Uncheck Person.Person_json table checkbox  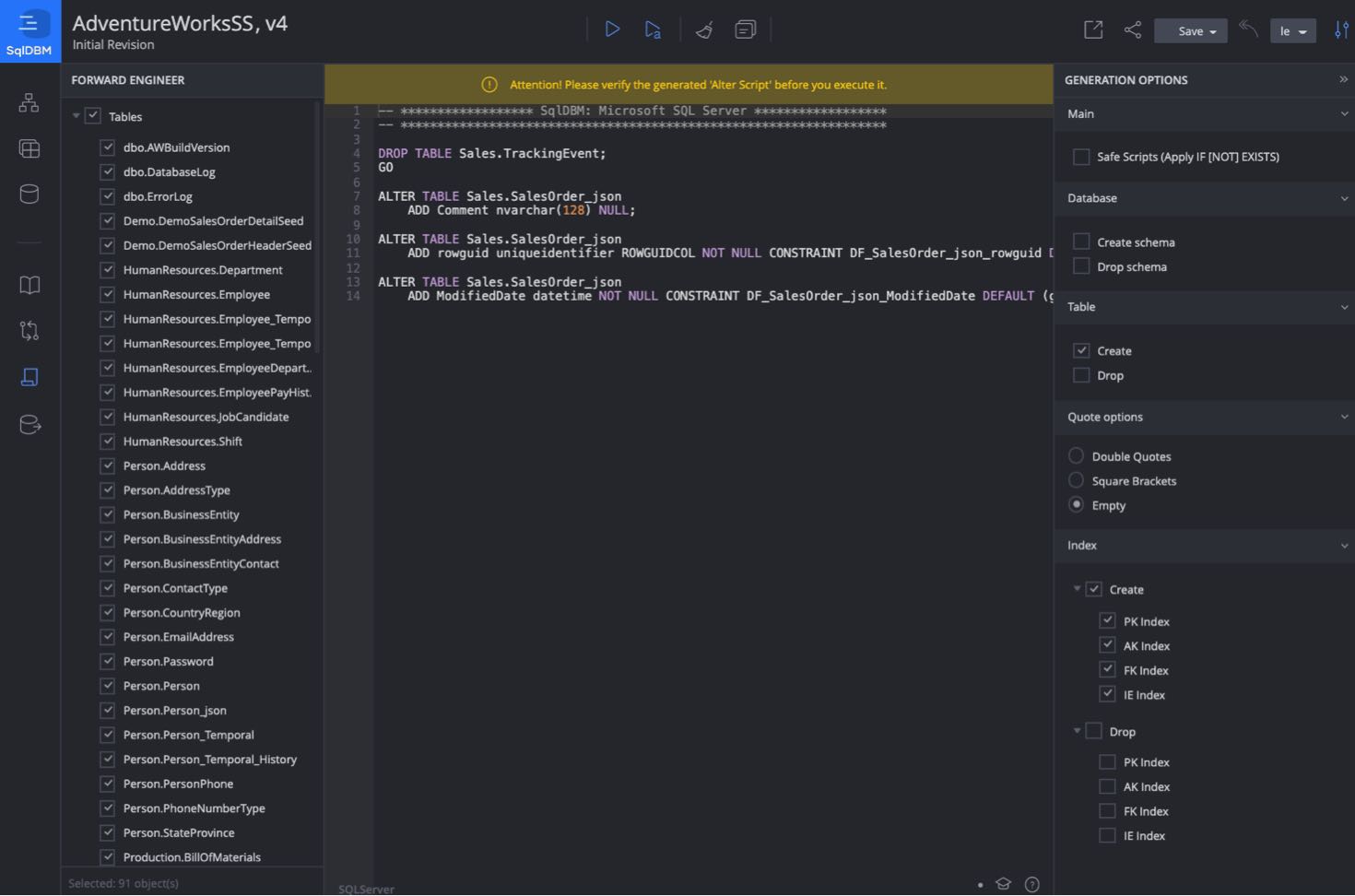107,710
